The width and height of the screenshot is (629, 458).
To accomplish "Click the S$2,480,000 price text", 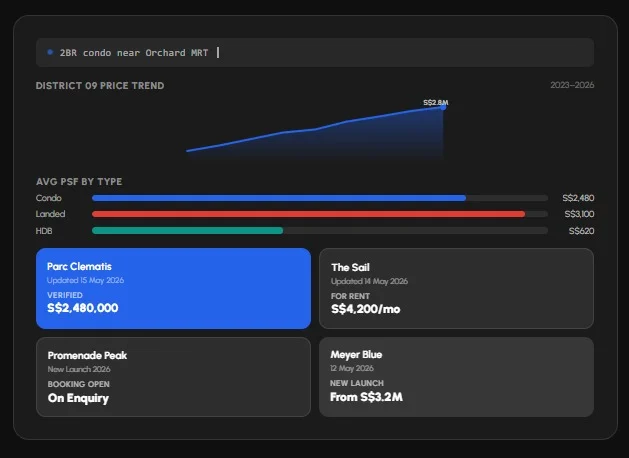I will (83, 308).
